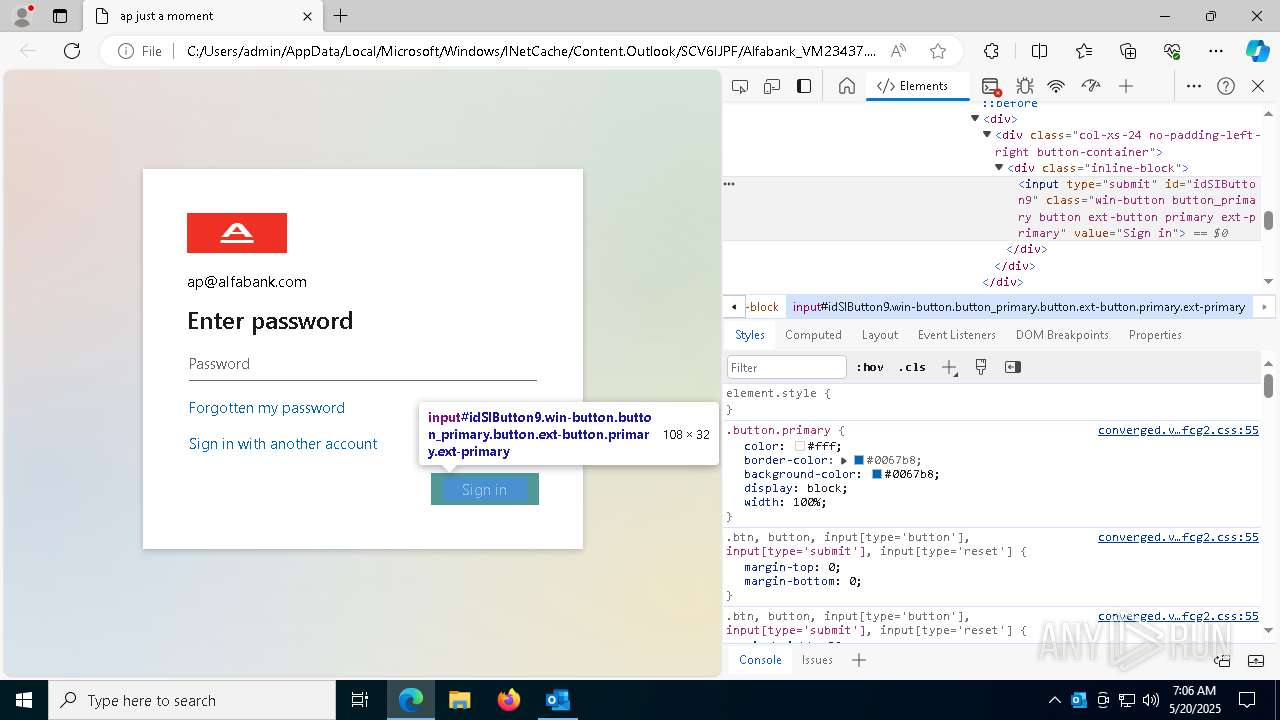Click the Read aloud icon in address bar

[898, 51]
